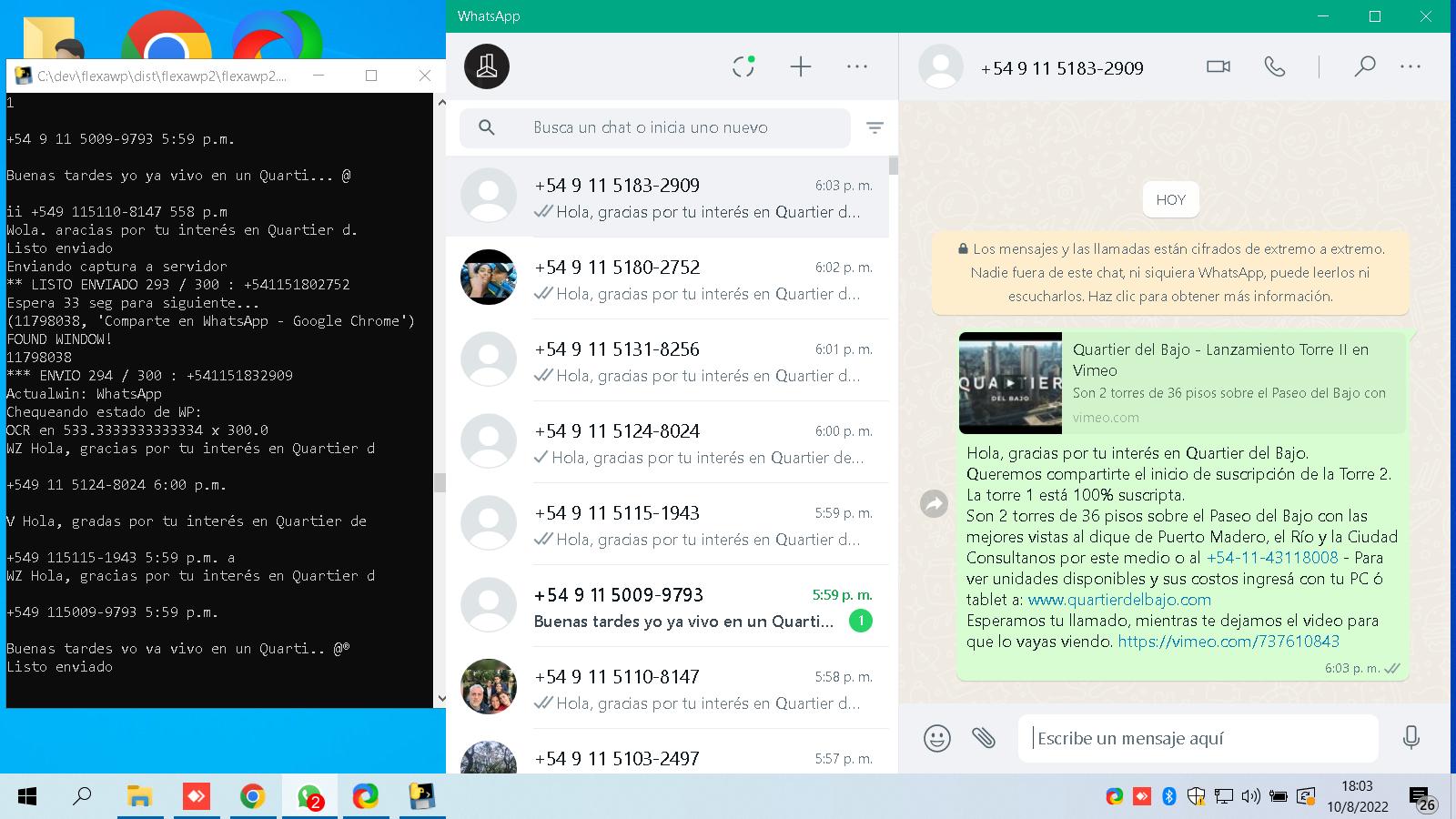Click the HOY date label
This screenshot has width=1456, height=819.
(x=1170, y=199)
